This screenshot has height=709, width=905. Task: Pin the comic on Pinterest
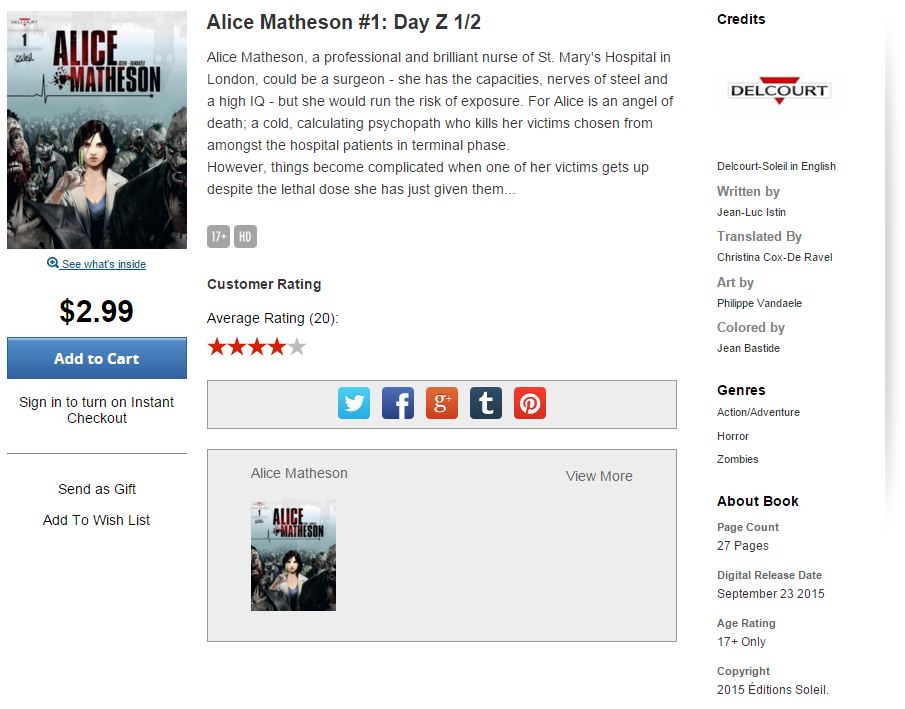(x=530, y=403)
